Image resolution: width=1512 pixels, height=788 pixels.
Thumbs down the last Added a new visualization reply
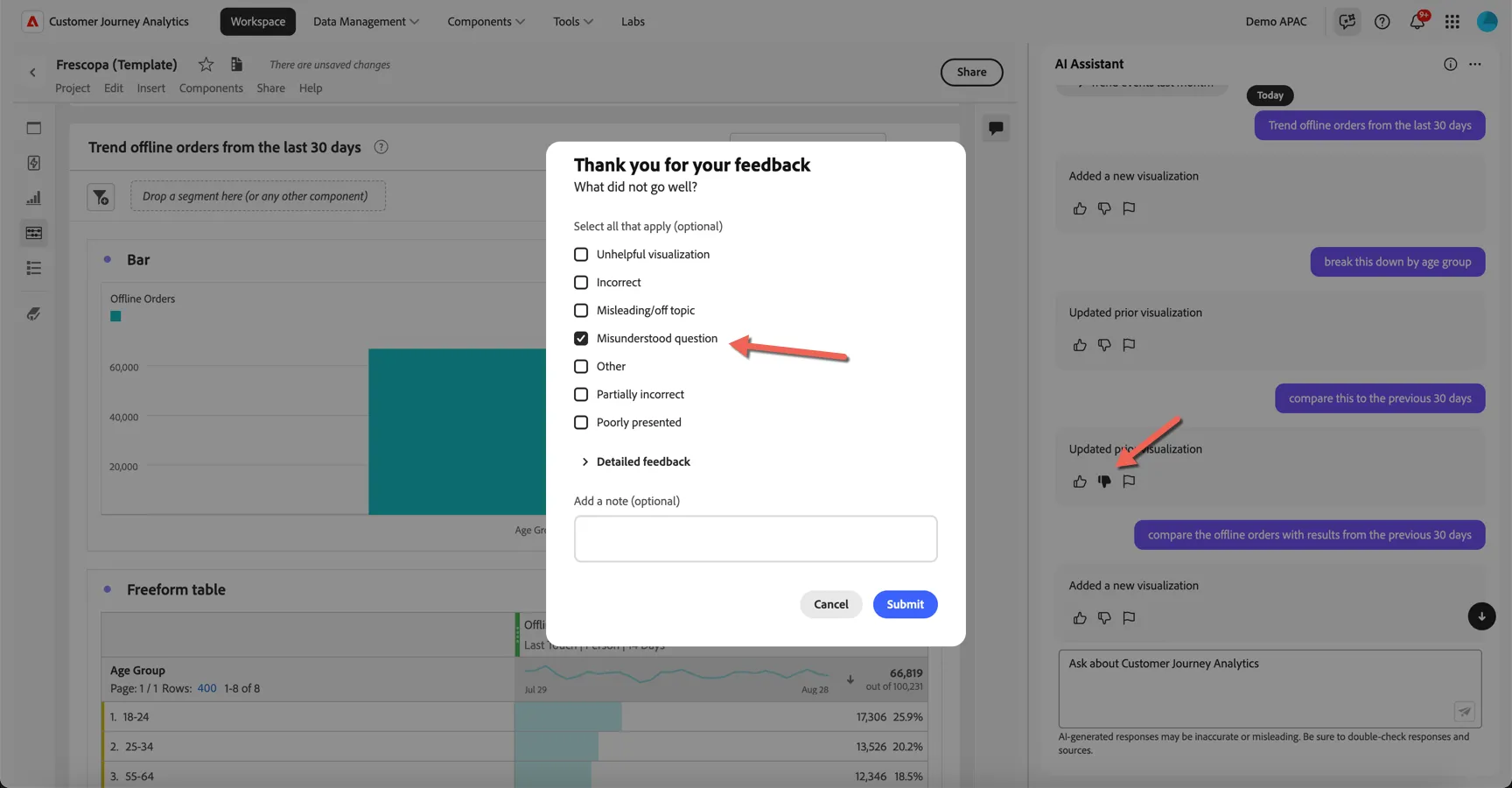(x=1104, y=618)
